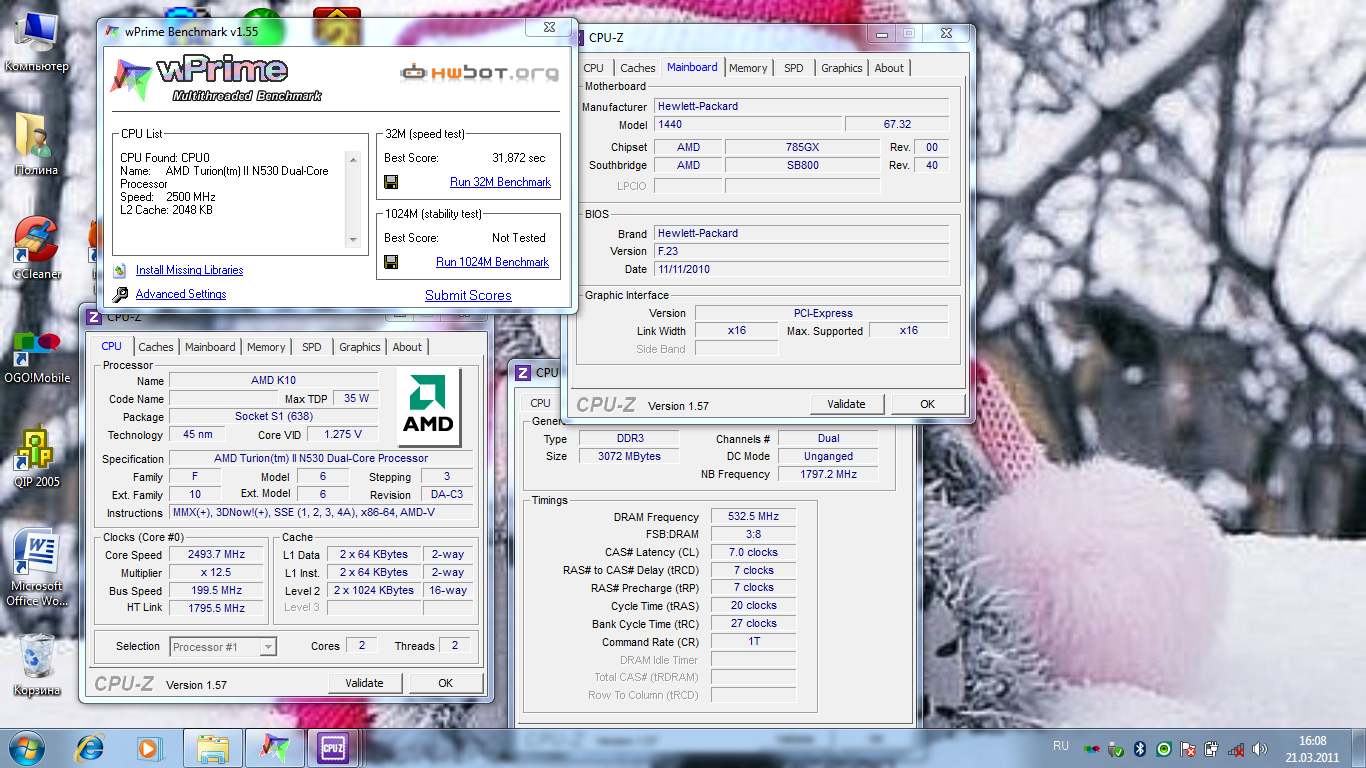
Task: Click the RU language indicator
Action: click(x=1061, y=746)
